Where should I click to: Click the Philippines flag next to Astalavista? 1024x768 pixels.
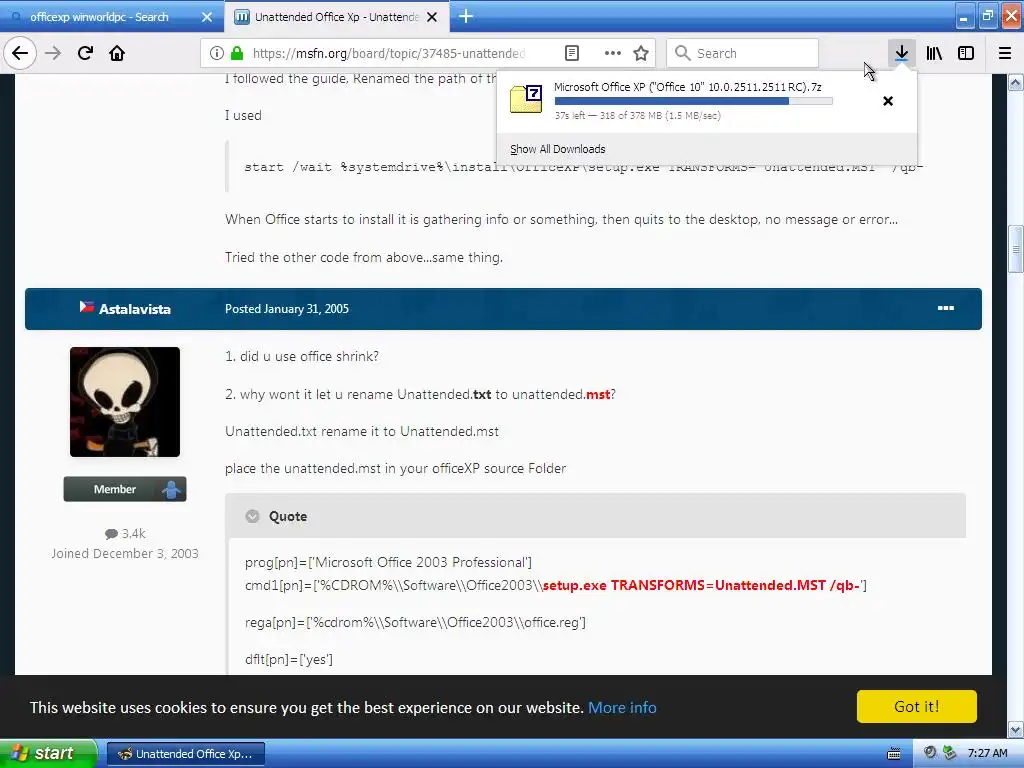point(86,307)
